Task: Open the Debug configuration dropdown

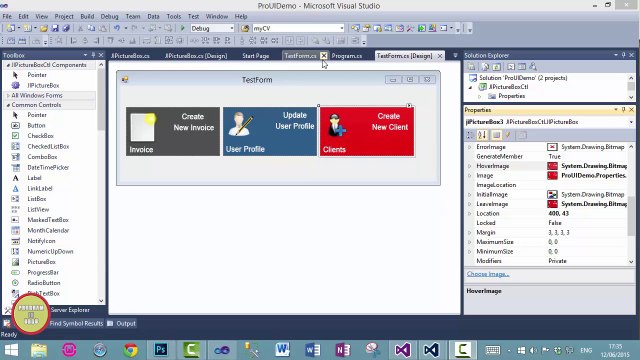Action: 231,28
